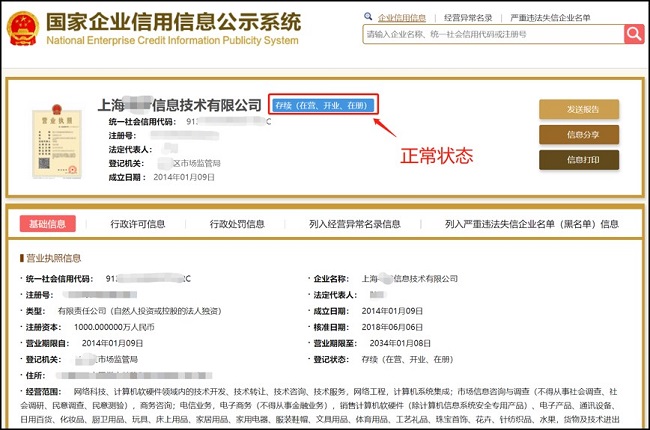Click the 营业执照信息 section heading
The width and height of the screenshot is (650, 430).
coord(51,258)
